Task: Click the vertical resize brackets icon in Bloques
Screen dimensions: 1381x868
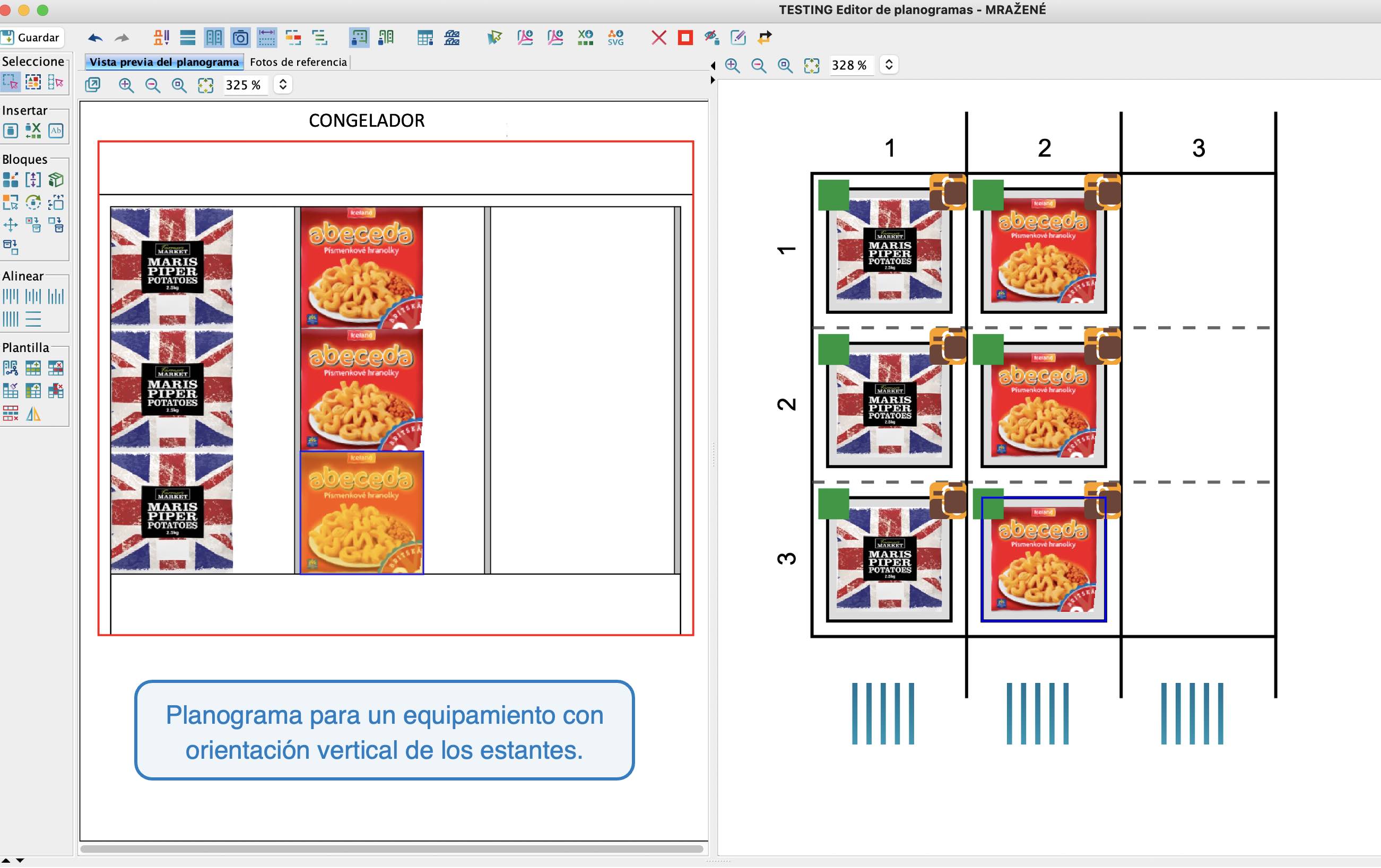Action: point(33,180)
